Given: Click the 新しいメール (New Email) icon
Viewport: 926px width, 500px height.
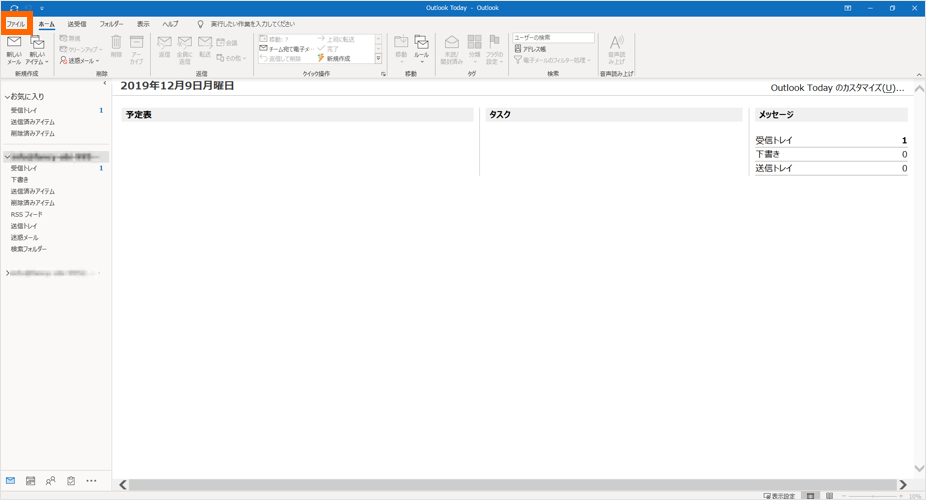Looking at the screenshot, I should tap(14, 48).
